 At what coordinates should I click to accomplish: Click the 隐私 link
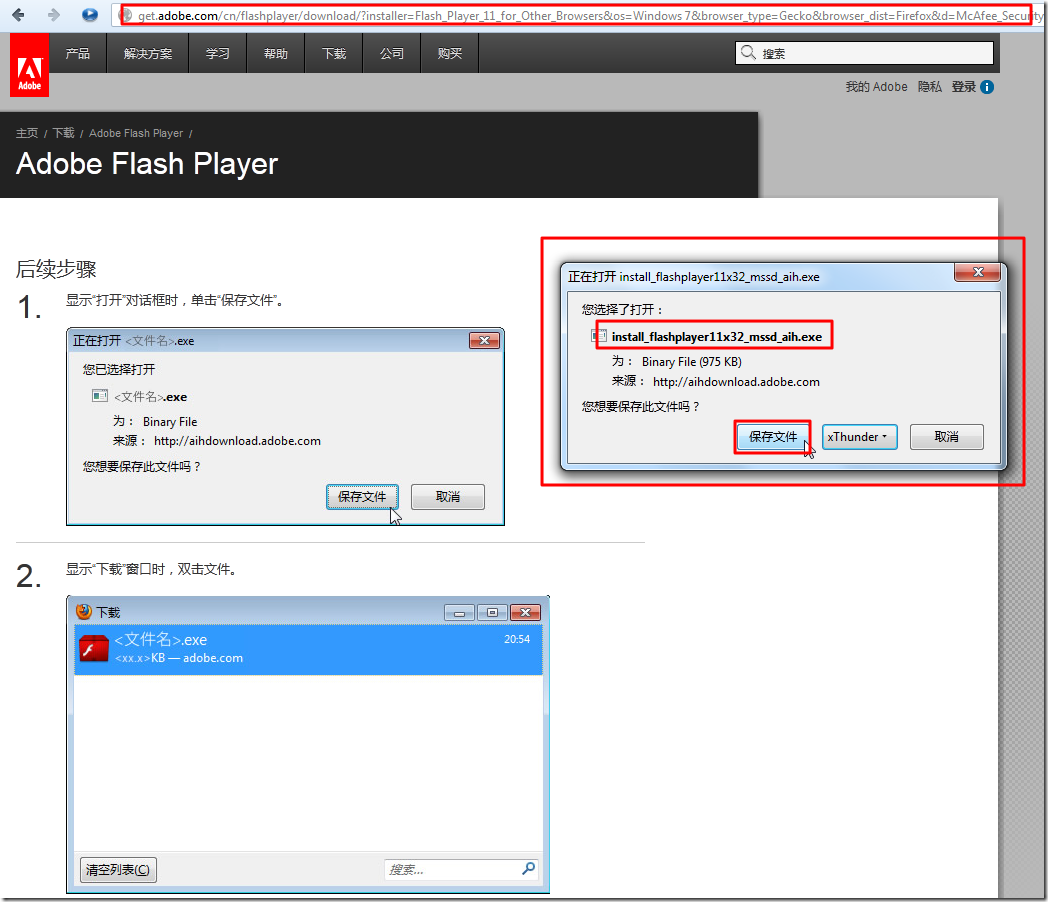tap(930, 87)
